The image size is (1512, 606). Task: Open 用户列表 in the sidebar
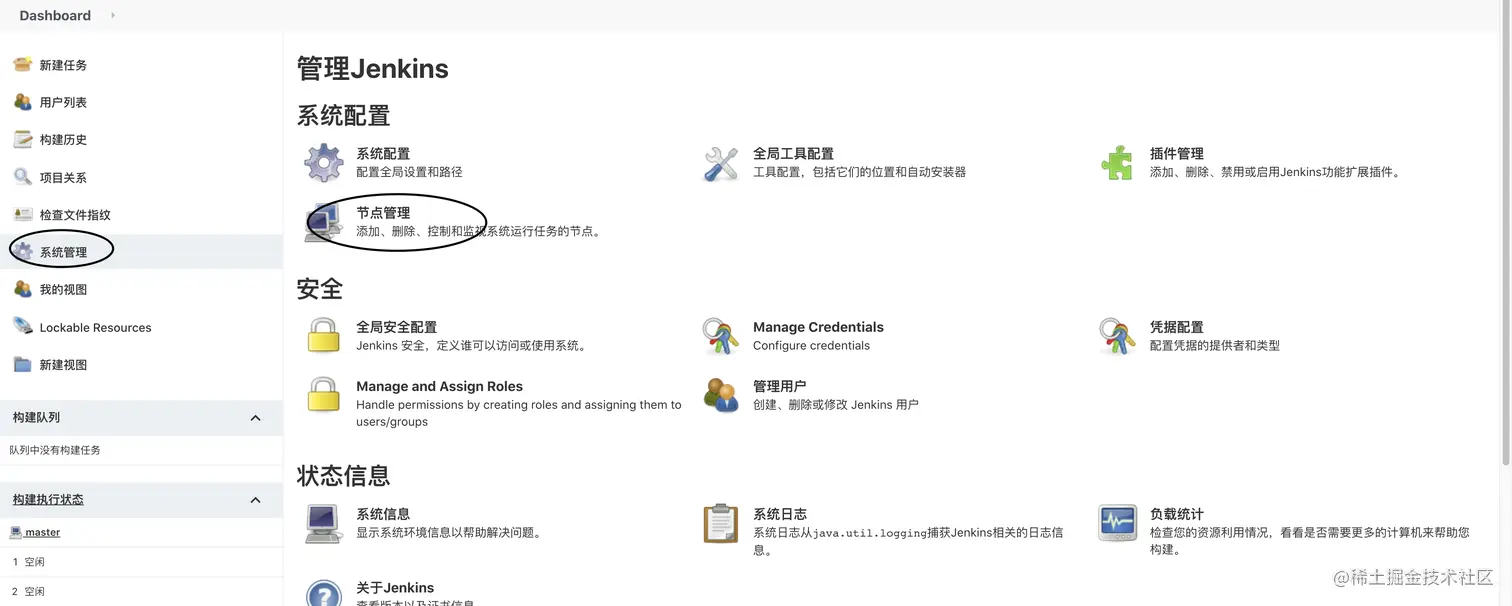pos(63,102)
